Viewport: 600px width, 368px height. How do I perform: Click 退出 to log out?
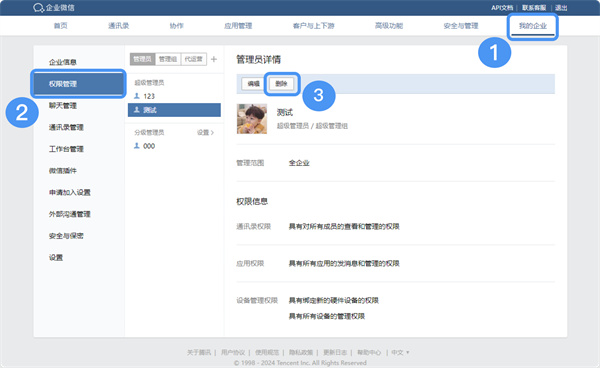(x=561, y=8)
